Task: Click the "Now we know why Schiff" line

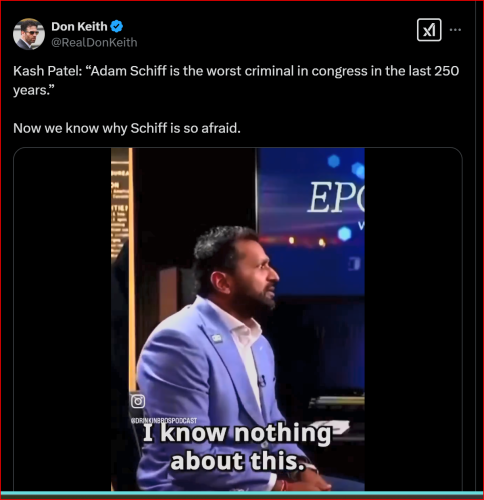Action: pos(127,128)
